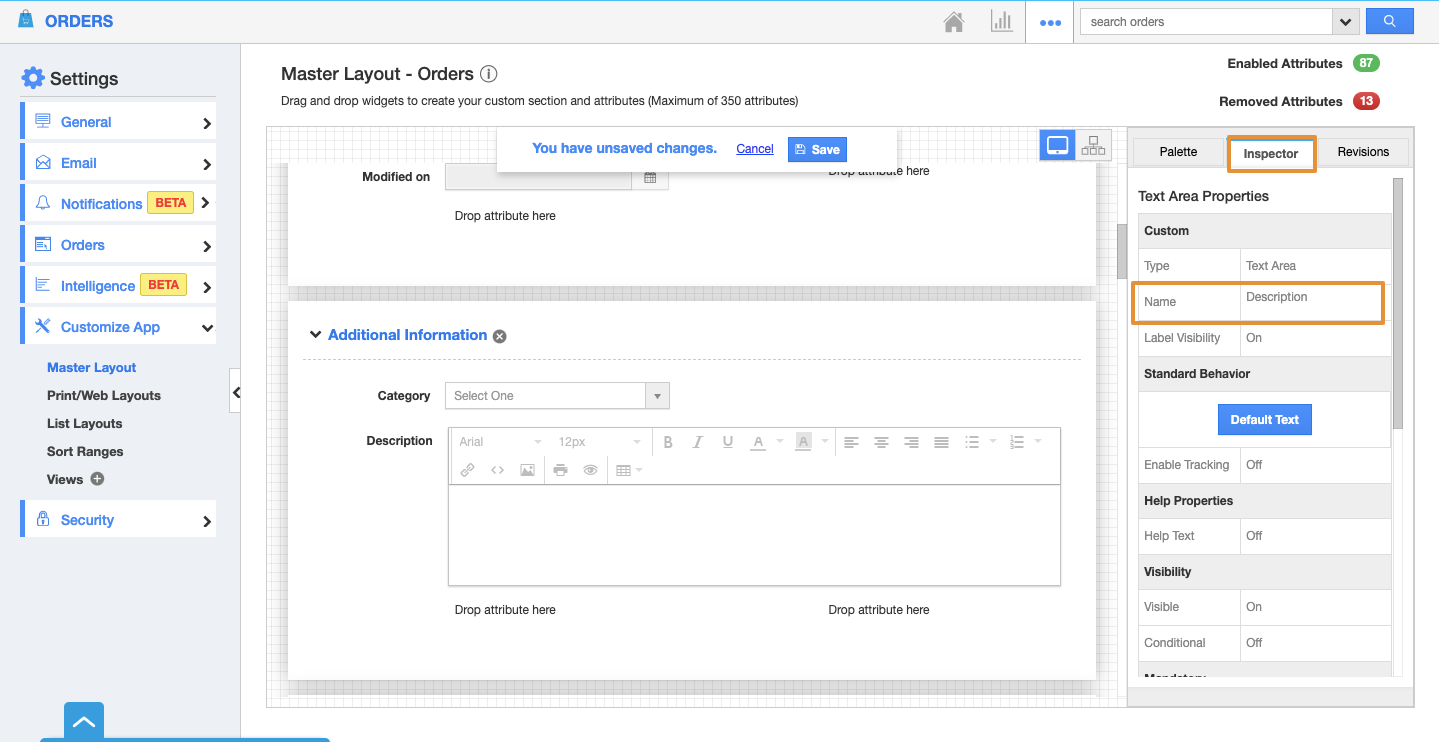1439x742 pixels.
Task: Click the Cancel link
Action: point(755,149)
